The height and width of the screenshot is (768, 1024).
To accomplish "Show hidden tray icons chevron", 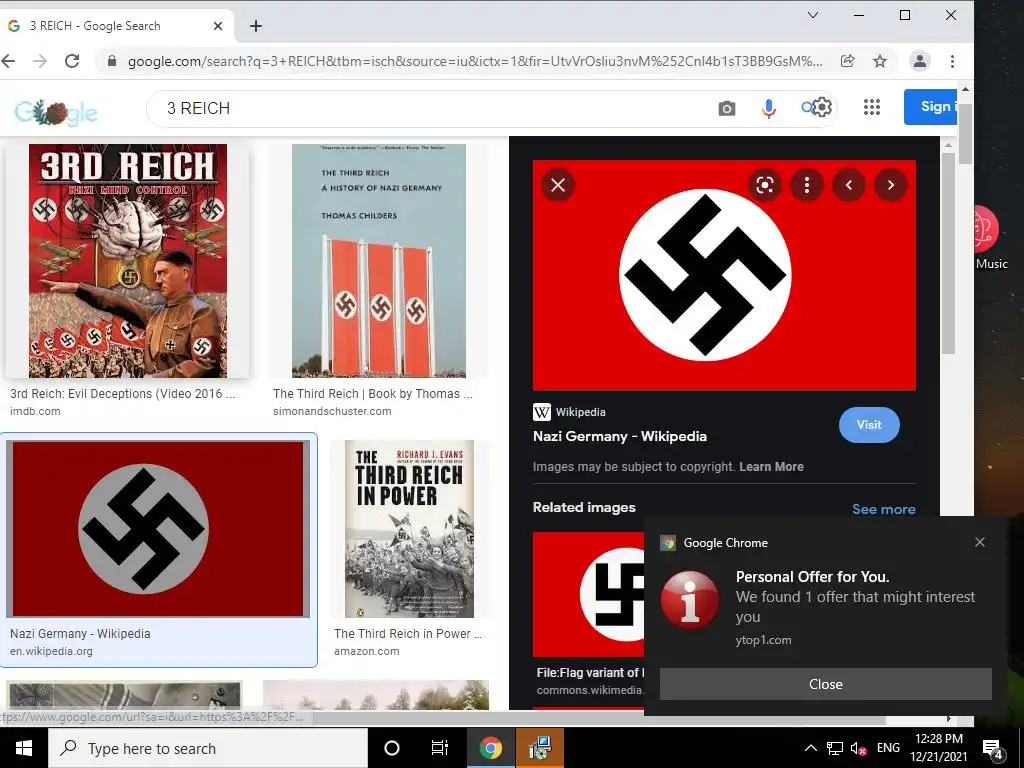I will (x=810, y=748).
